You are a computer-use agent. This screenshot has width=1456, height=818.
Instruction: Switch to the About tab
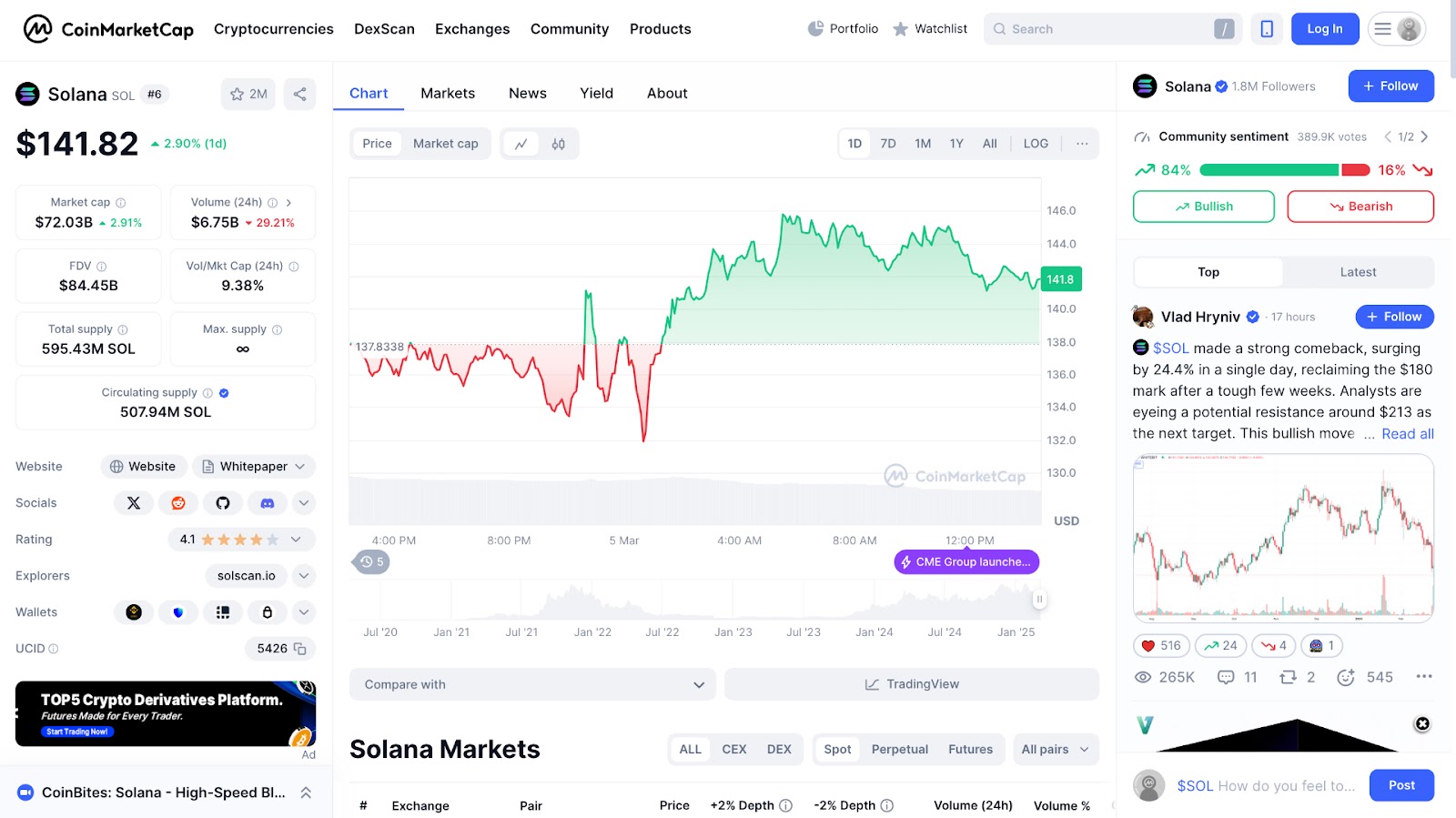667,93
